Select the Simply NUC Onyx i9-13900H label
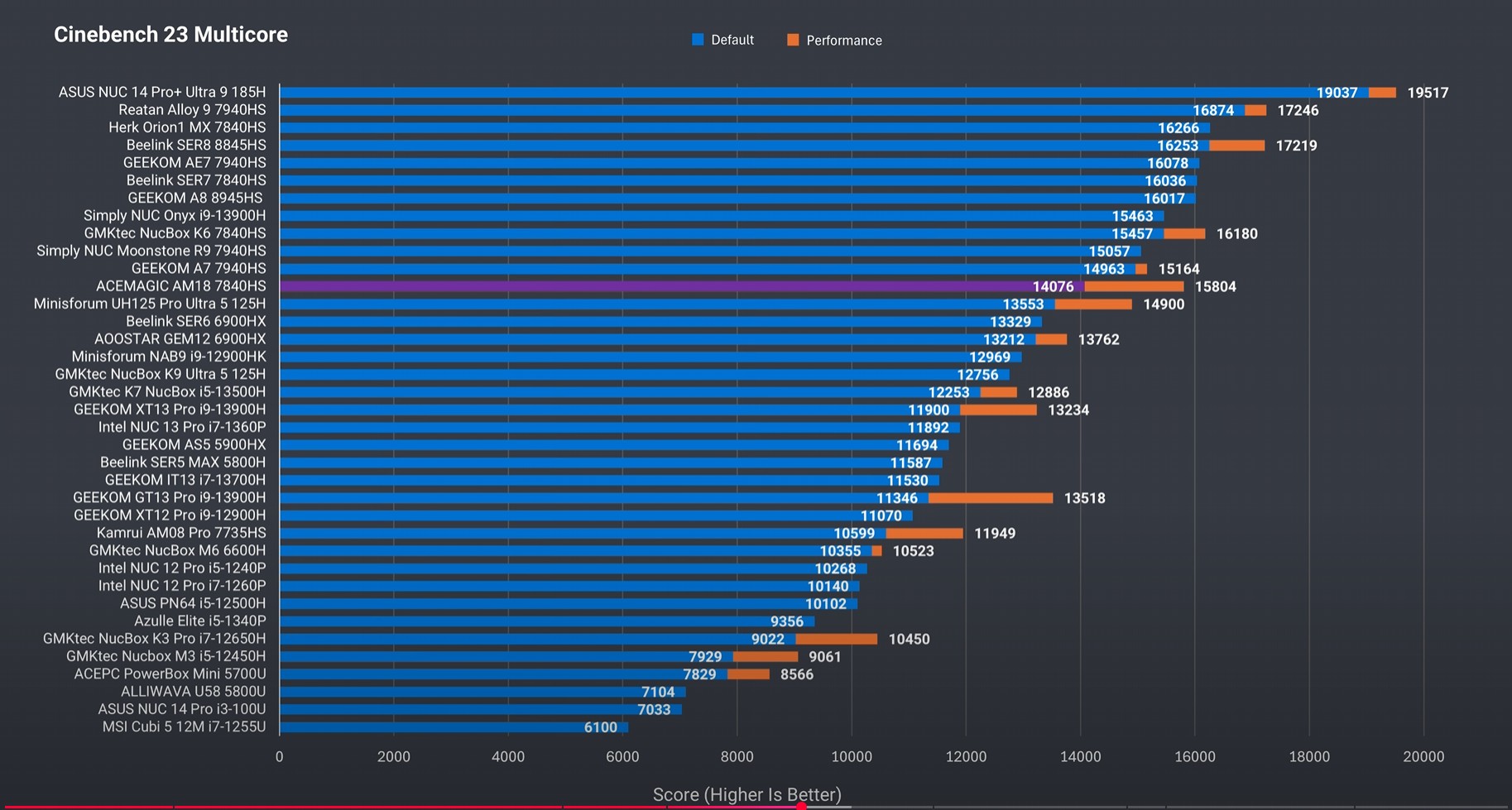Screen dimensions: 1512x810 point(175,216)
